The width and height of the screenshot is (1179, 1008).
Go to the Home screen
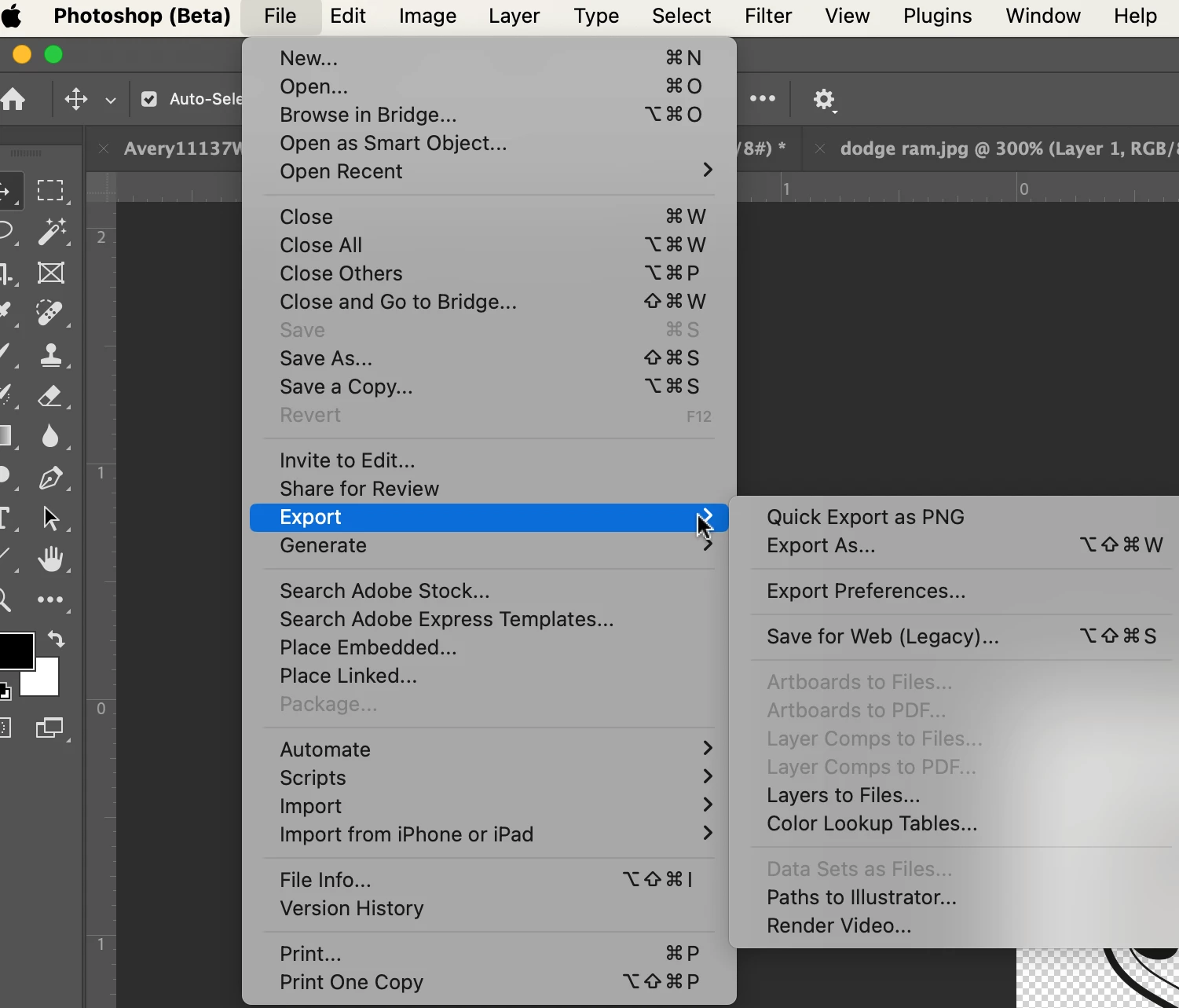[x=13, y=99]
